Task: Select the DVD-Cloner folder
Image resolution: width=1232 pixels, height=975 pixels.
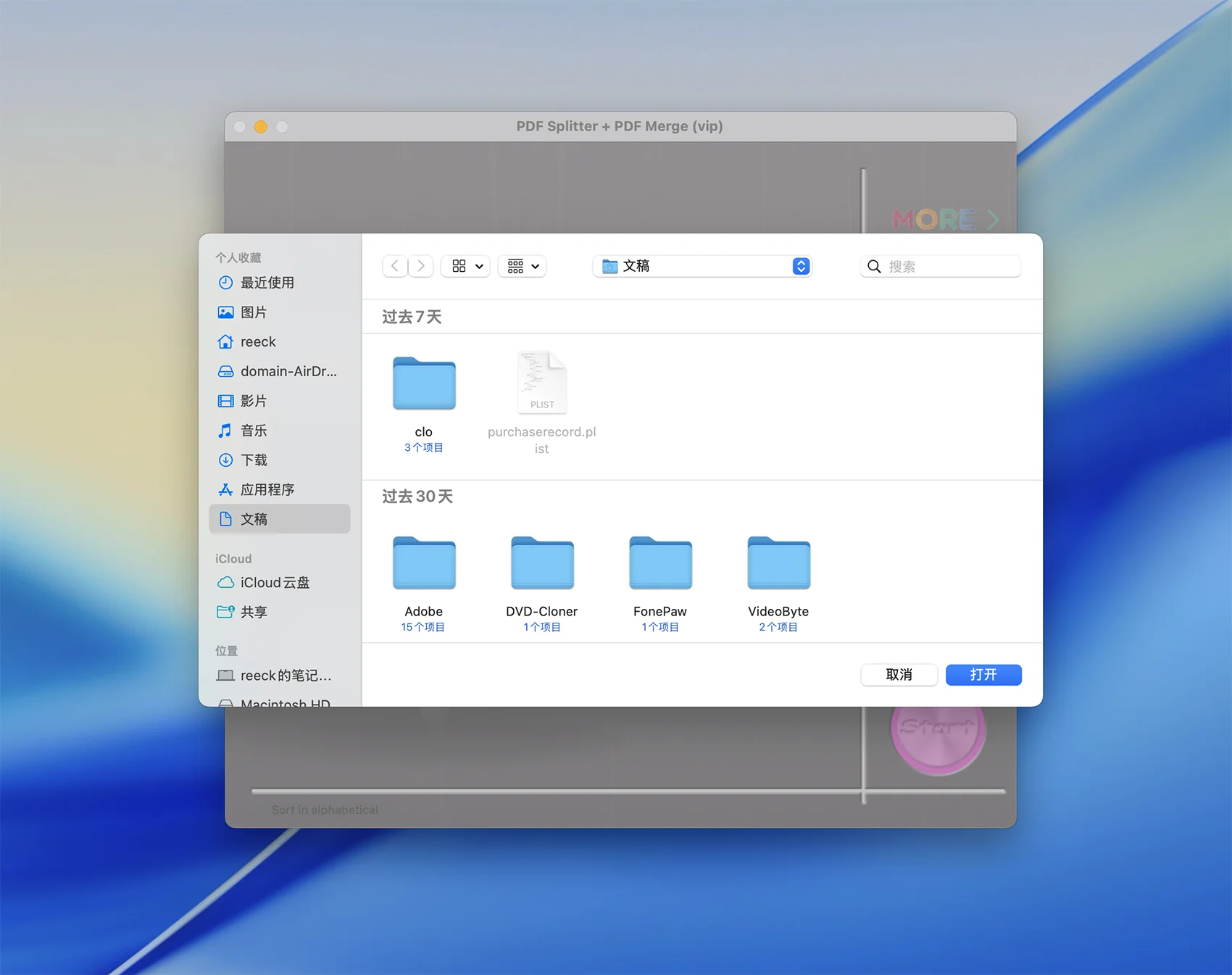Action: pyautogui.click(x=542, y=564)
